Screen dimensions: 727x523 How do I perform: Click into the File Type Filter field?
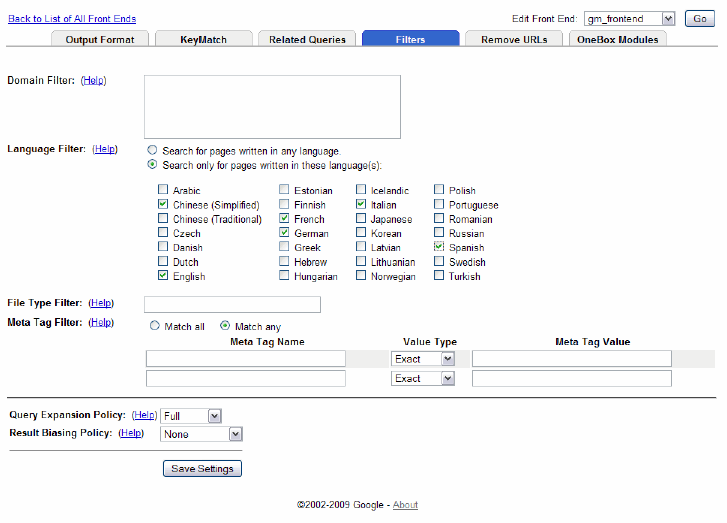point(232,304)
